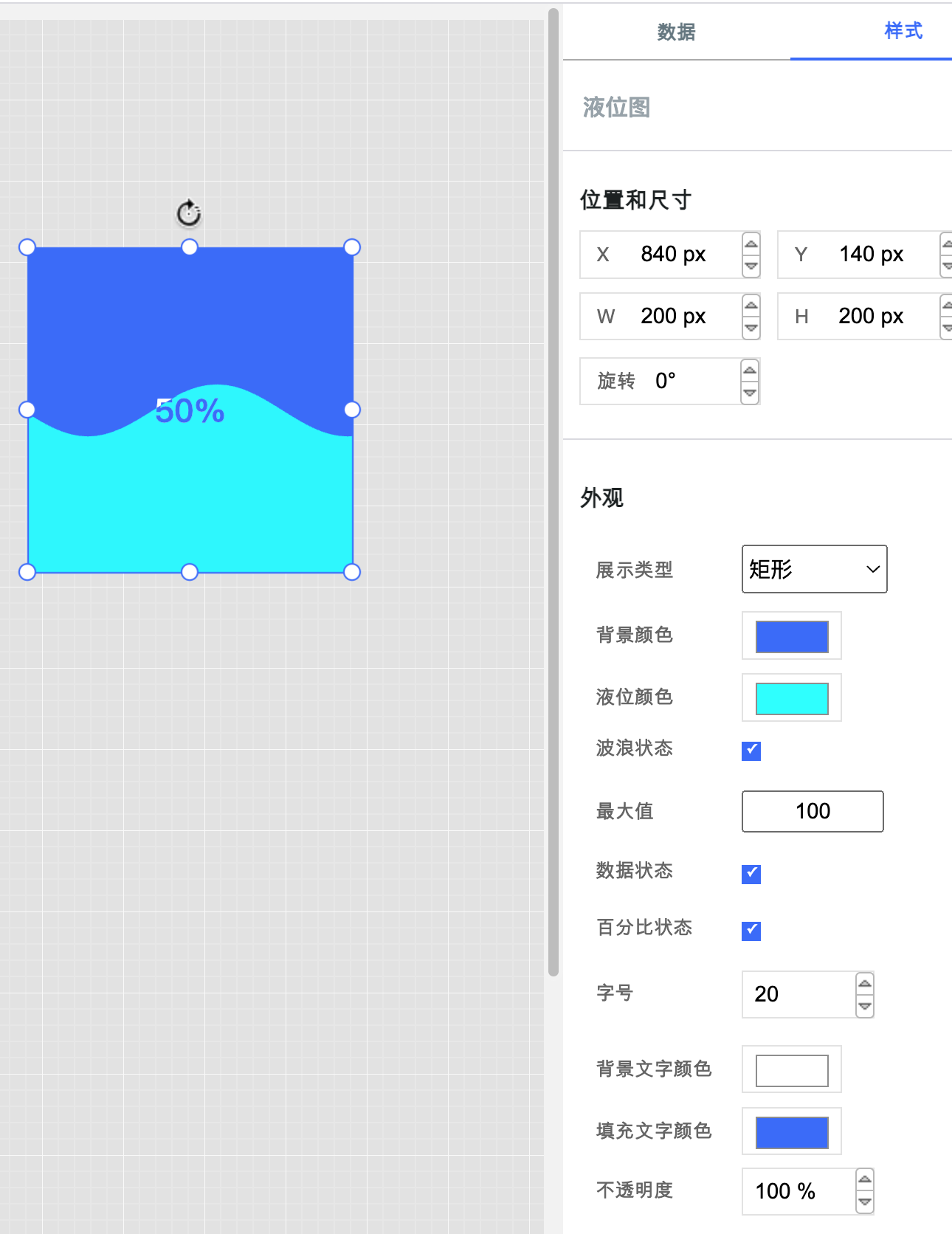Screen dimensions: 952x1234
Task: Open the 展示类型 dropdown showing 矩形
Action: click(815, 569)
